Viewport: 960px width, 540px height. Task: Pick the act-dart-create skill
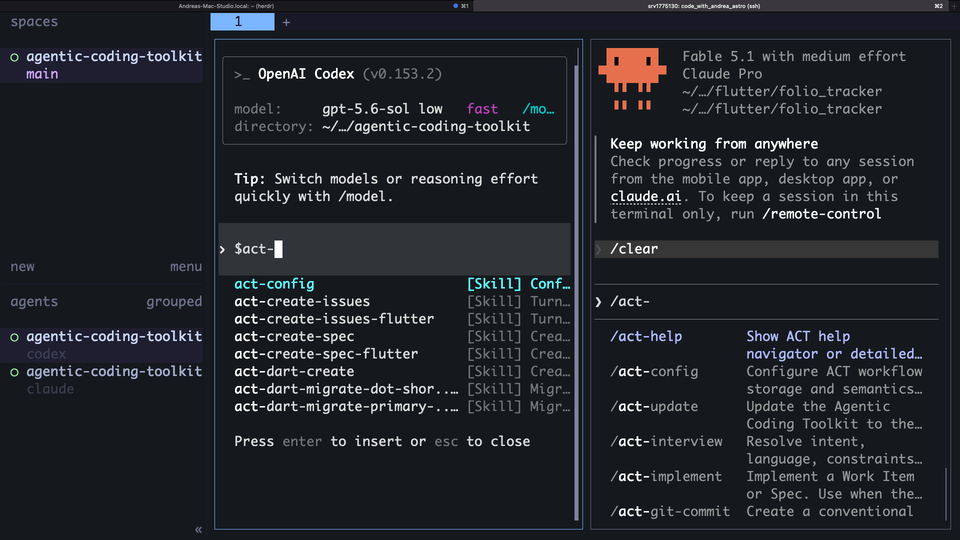pos(402,371)
